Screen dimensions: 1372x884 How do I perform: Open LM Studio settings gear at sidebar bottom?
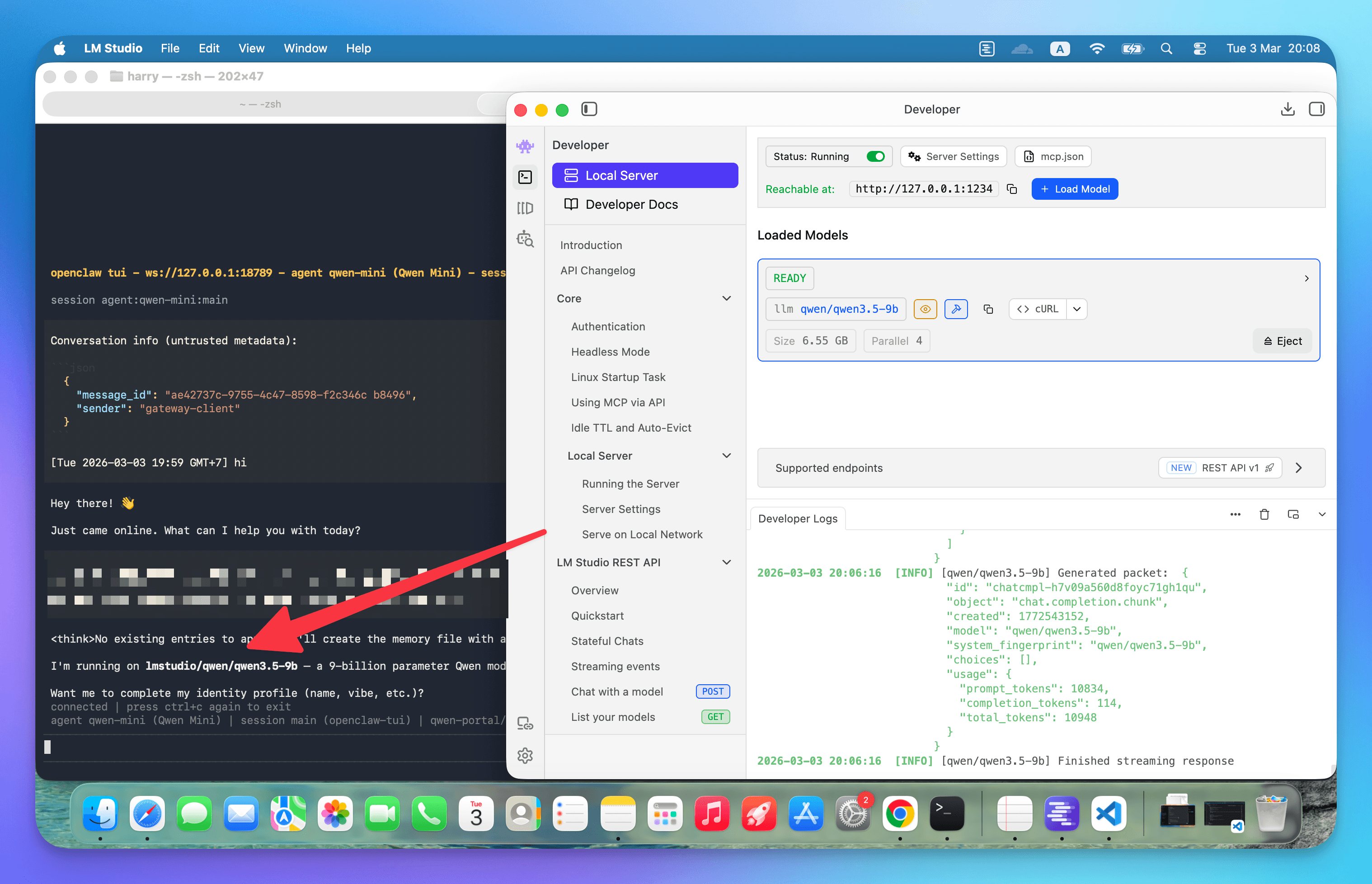[x=525, y=756]
